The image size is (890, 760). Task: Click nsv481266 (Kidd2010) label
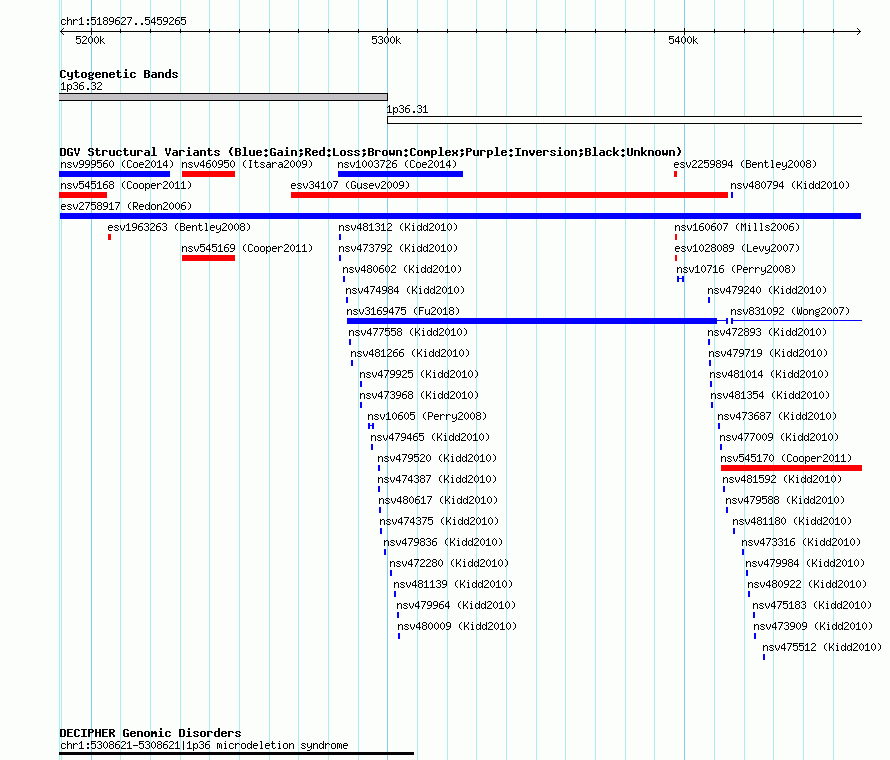(x=410, y=353)
